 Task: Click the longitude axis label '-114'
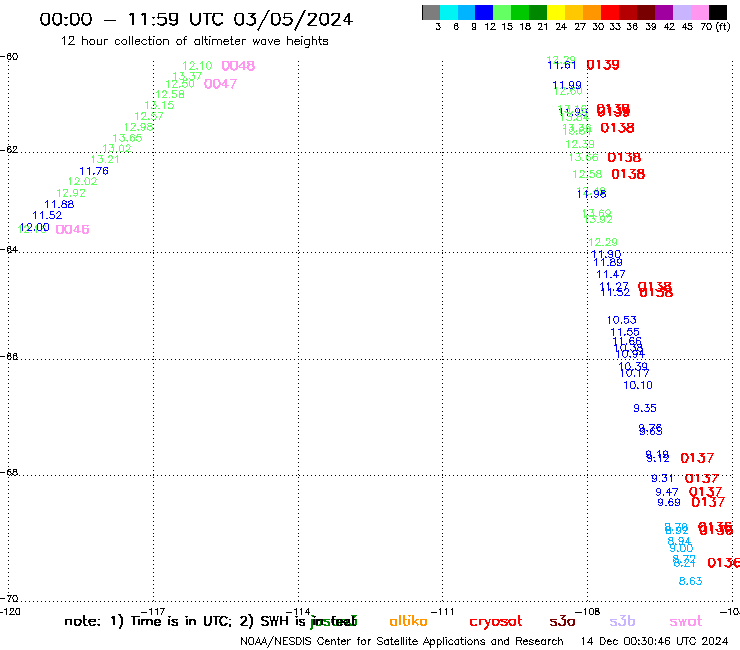coord(298,611)
